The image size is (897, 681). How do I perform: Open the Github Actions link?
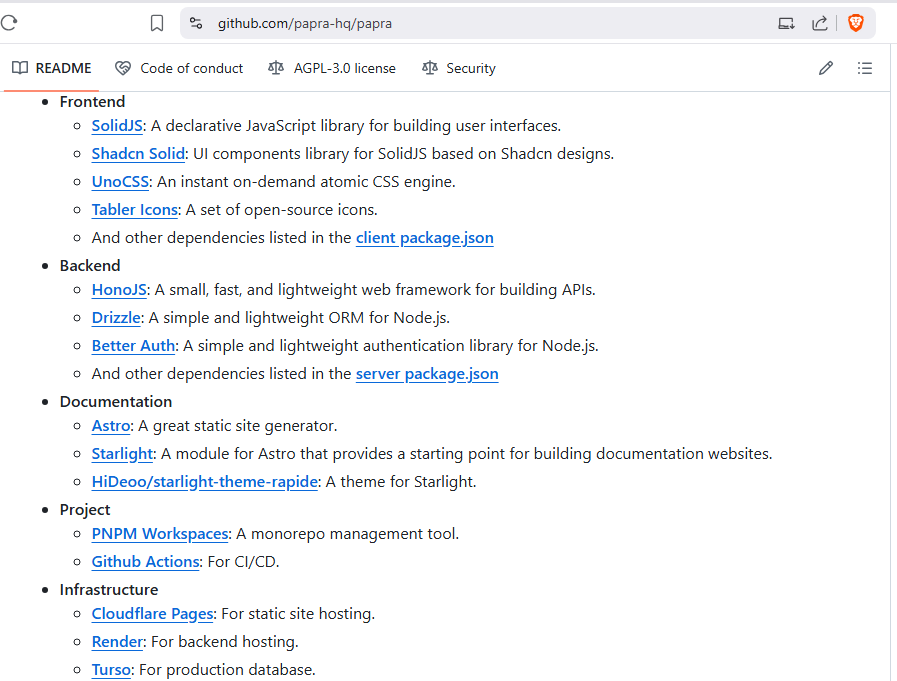pyautogui.click(x=145, y=563)
